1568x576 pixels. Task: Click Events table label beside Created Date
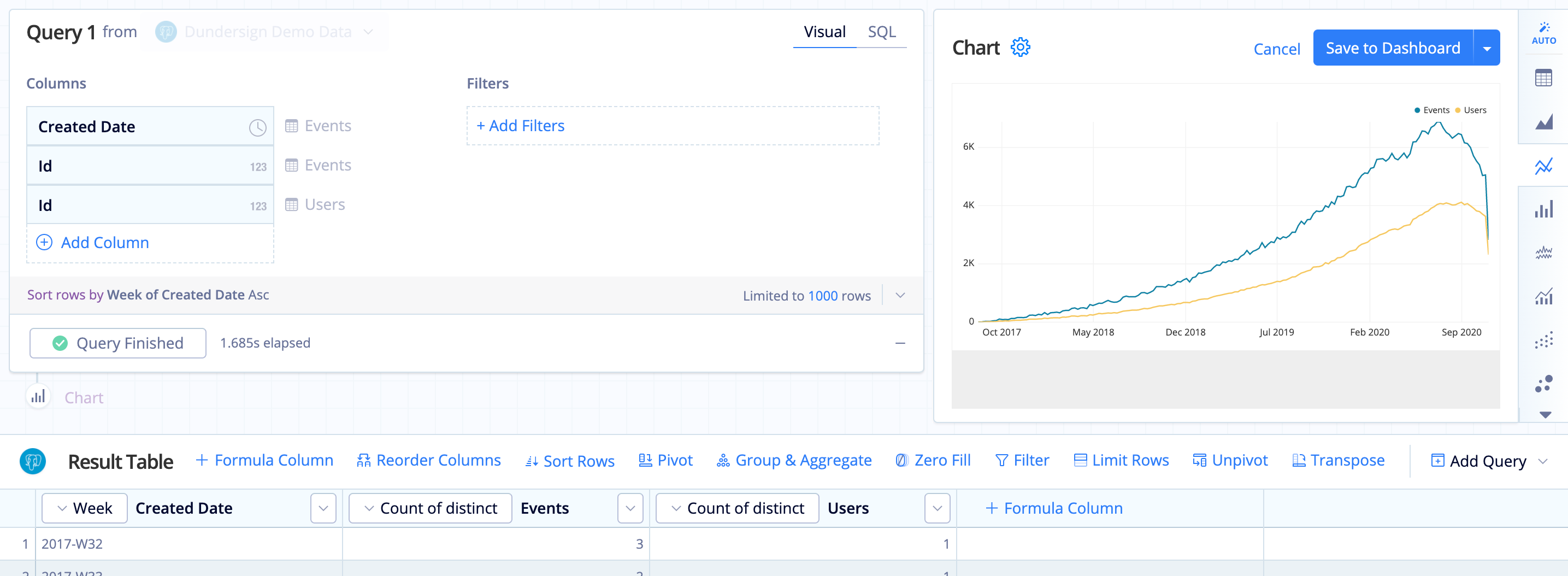pos(319,126)
